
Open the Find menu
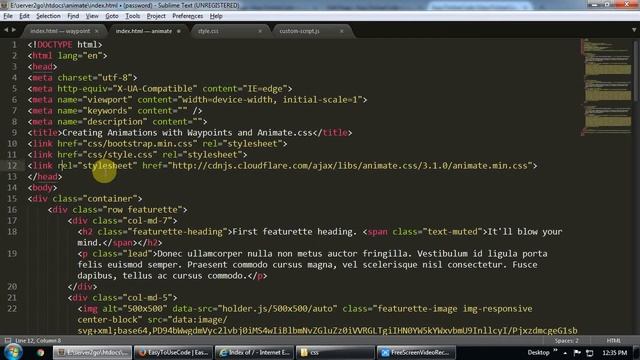73,16
